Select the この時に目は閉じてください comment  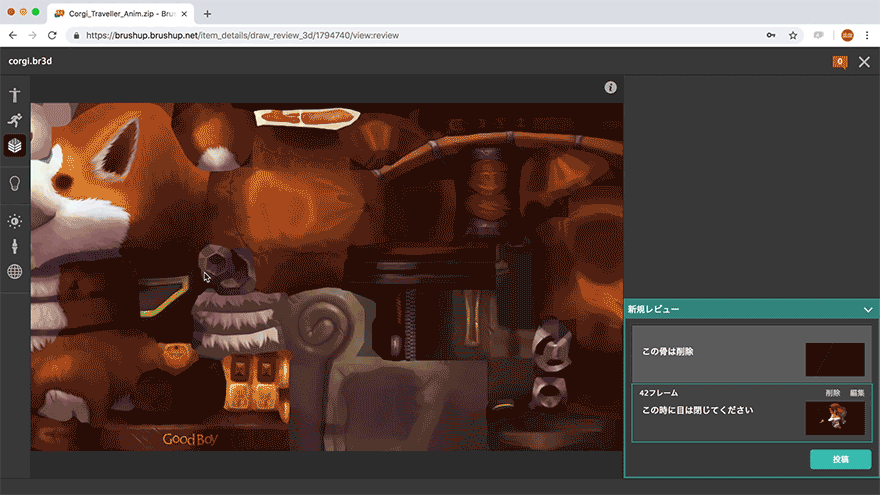698,410
